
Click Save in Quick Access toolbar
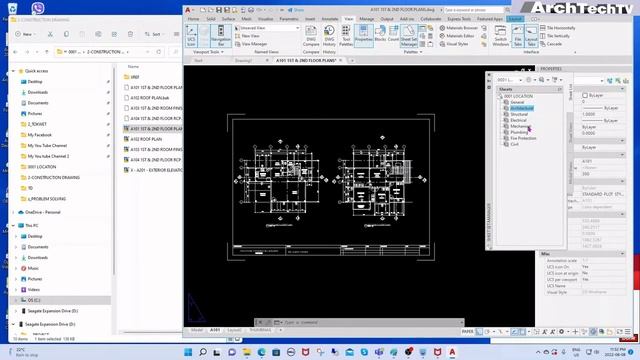[219, 10]
